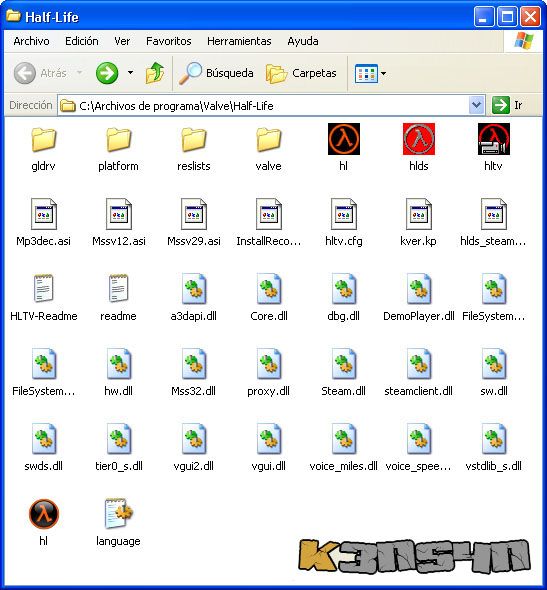The height and width of the screenshot is (590, 547).
Task: Select the swds.dll file icon
Action: (44, 438)
